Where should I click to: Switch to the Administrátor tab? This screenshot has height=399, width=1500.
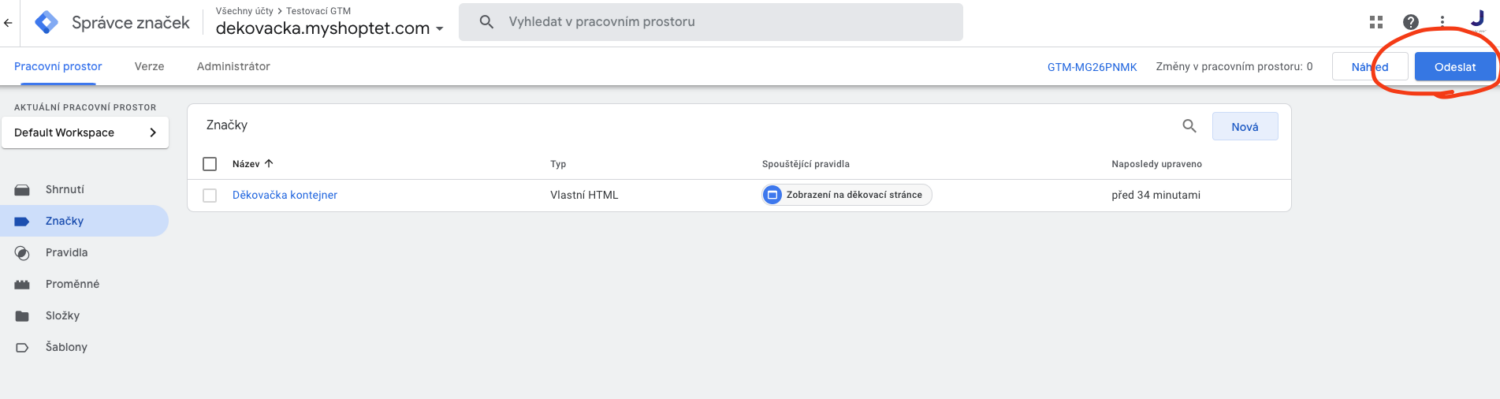(233, 66)
